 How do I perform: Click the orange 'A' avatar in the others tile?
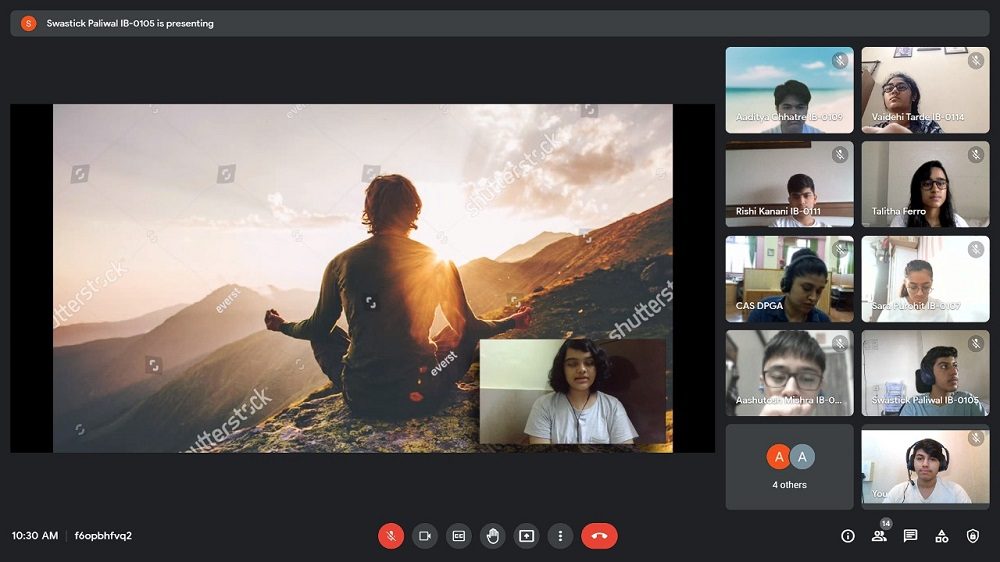tap(779, 457)
